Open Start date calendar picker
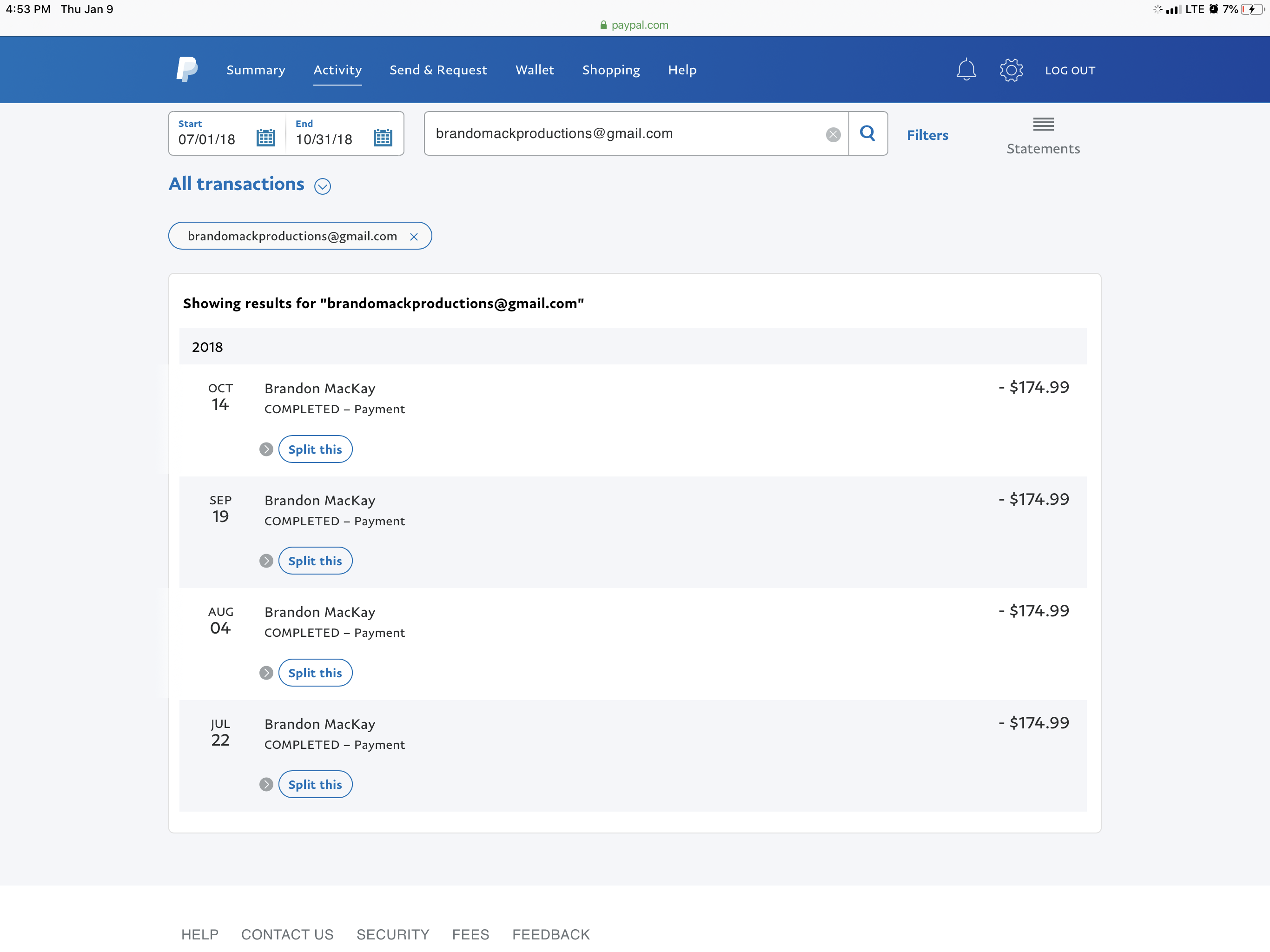The image size is (1270, 952). [266, 137]
